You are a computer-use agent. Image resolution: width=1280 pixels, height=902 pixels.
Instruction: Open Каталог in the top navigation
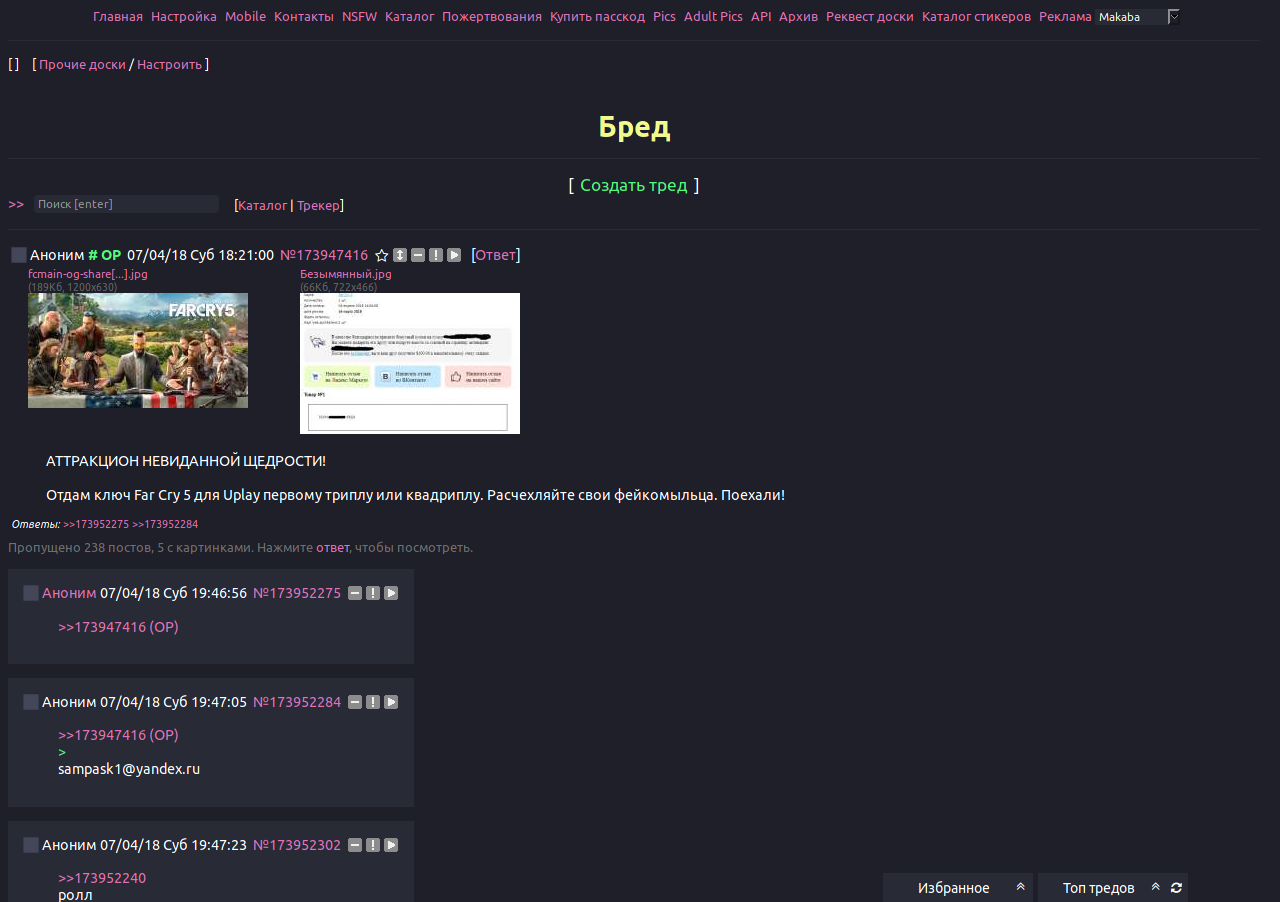tap(410, 17)
